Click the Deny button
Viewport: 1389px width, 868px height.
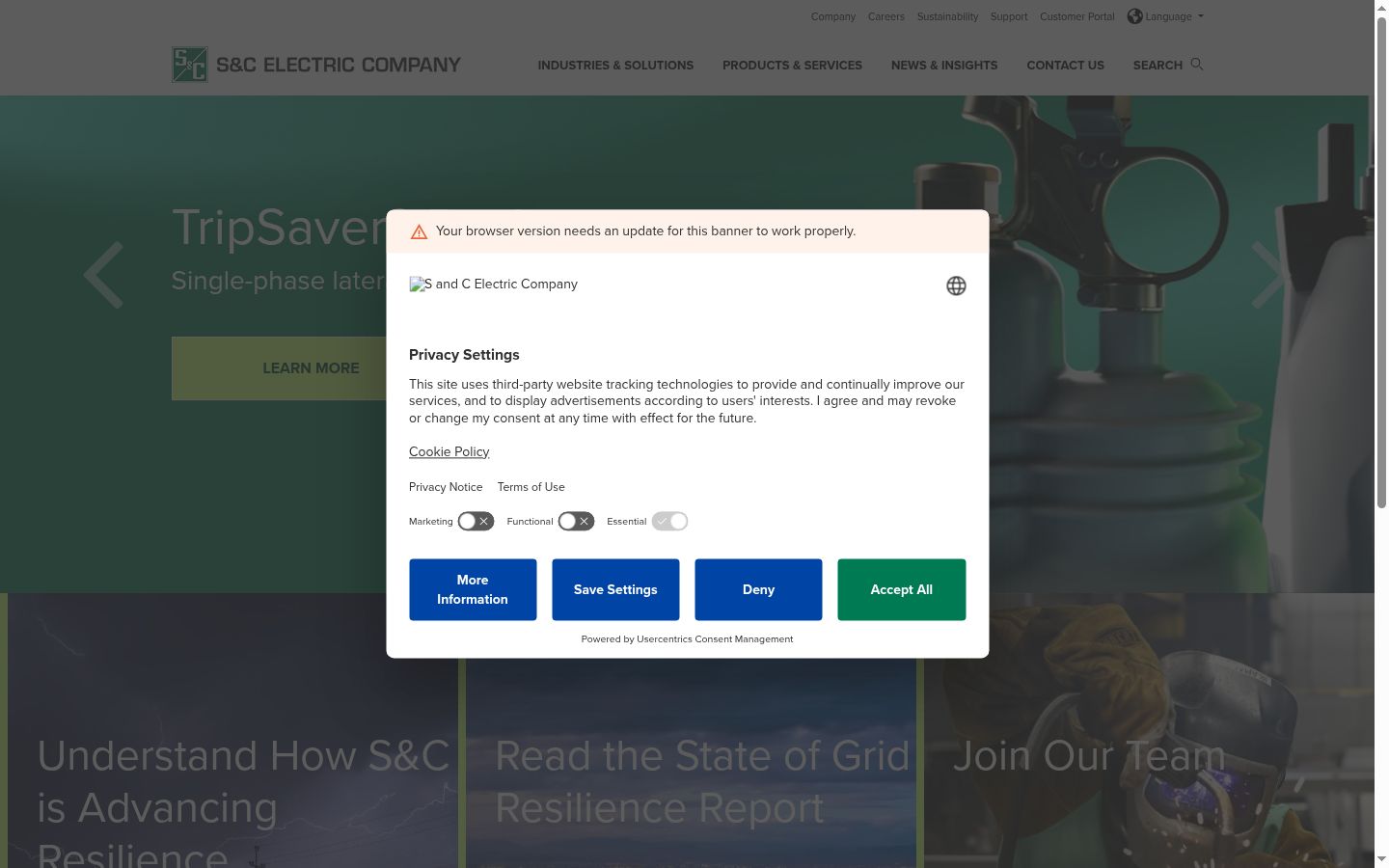tap(758, 589)
